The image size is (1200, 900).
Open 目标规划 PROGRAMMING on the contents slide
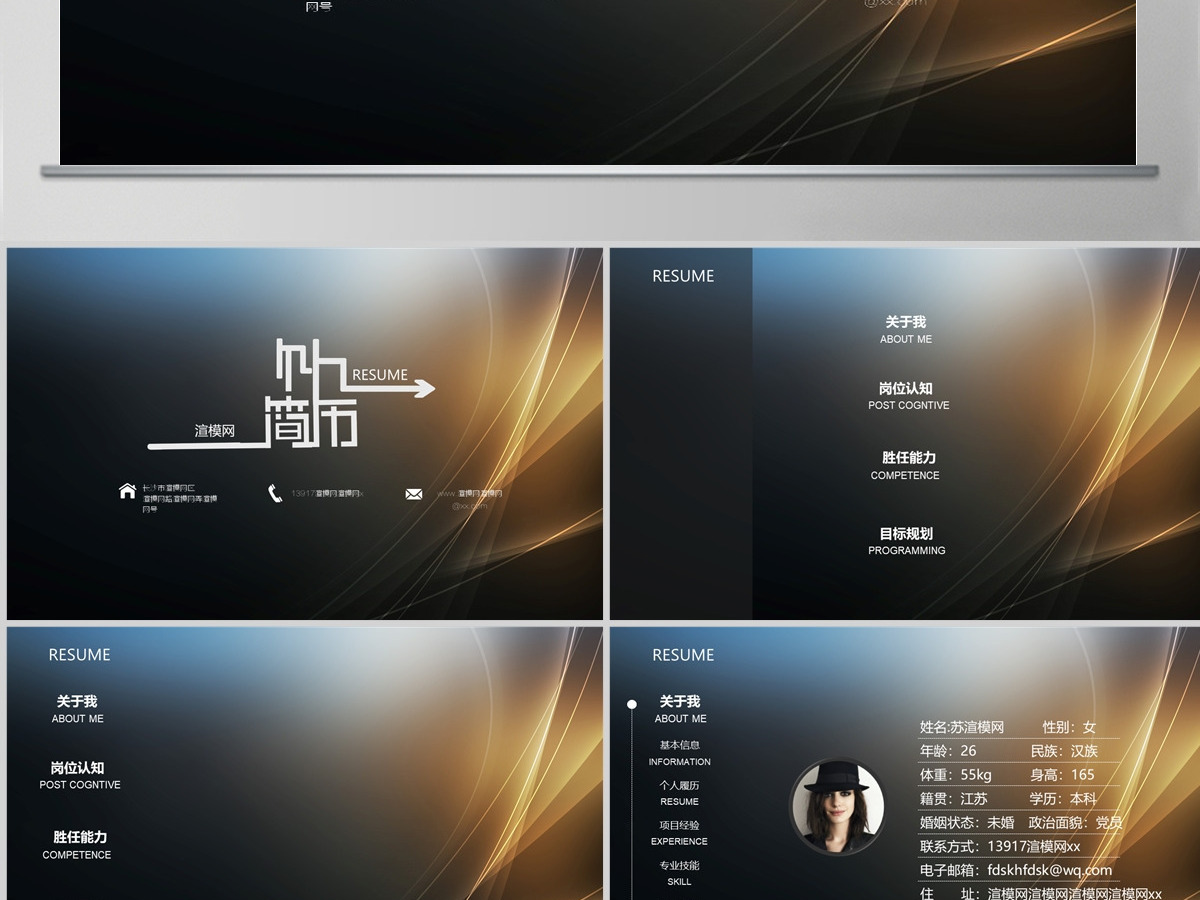pyautogui.click(x=906, y=541)
